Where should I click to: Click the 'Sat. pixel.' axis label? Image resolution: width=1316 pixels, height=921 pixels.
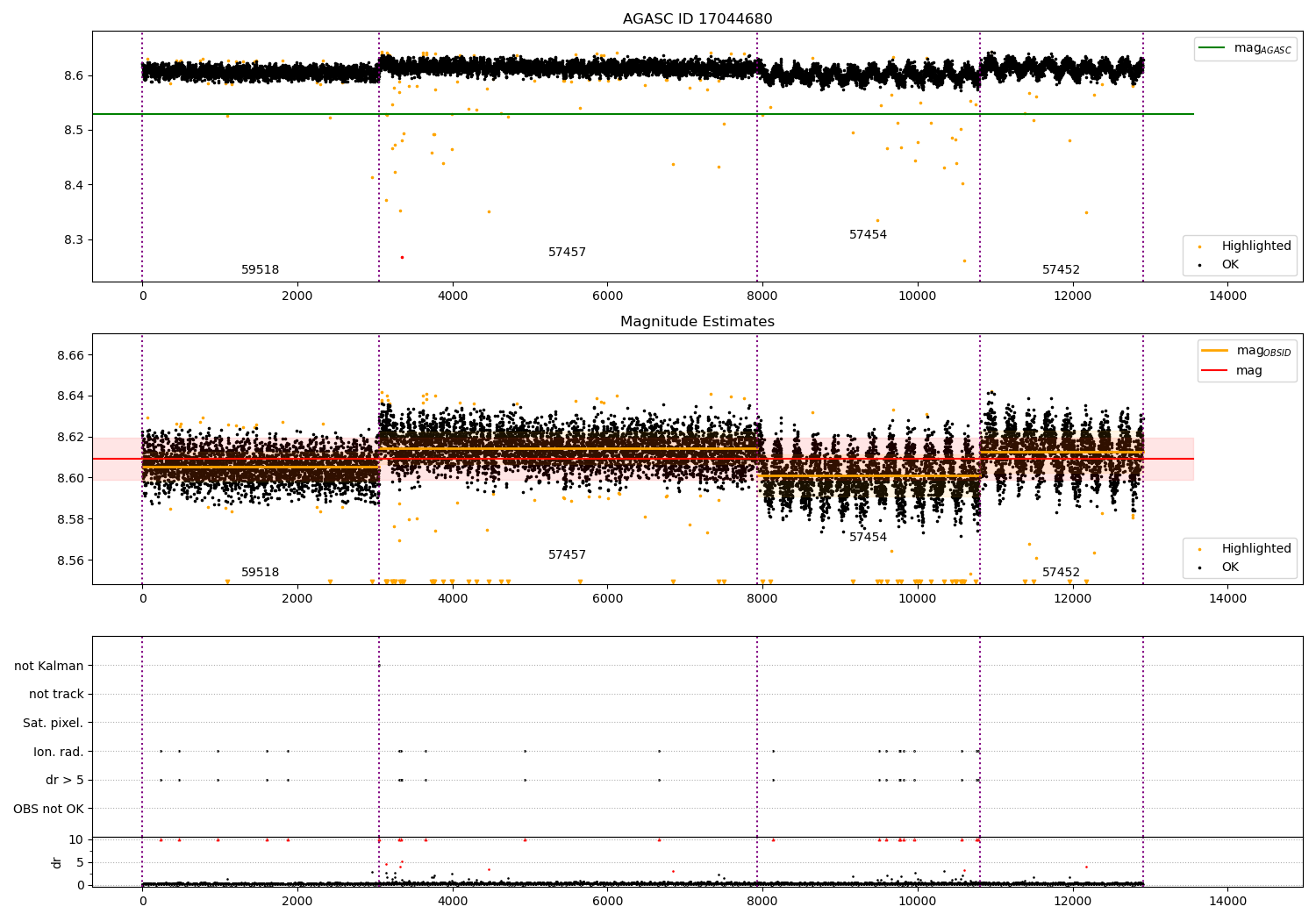(54, 724)
